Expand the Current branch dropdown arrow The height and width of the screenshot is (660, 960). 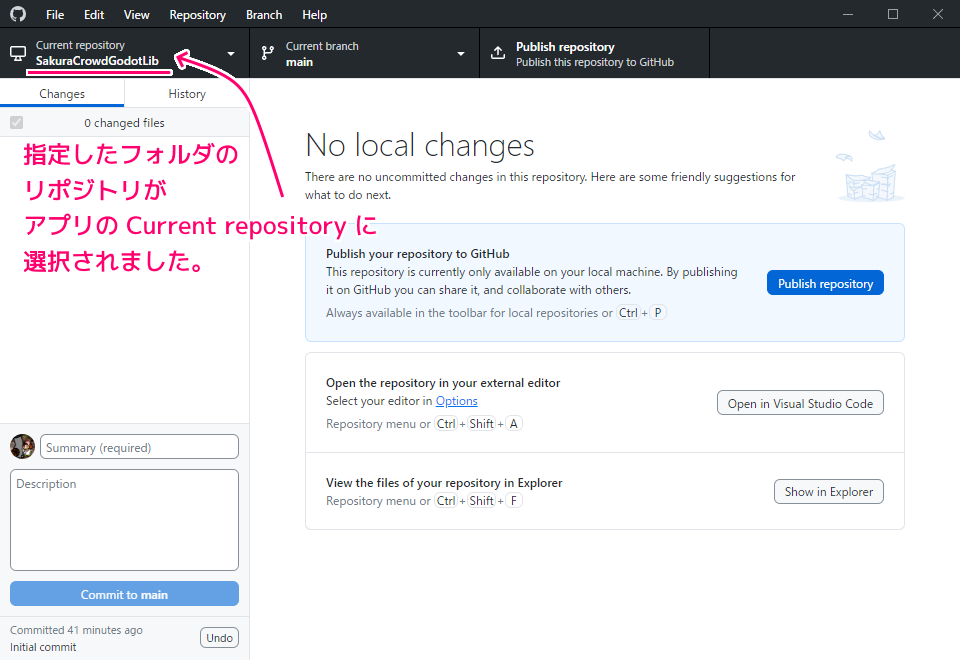(460, 54)
